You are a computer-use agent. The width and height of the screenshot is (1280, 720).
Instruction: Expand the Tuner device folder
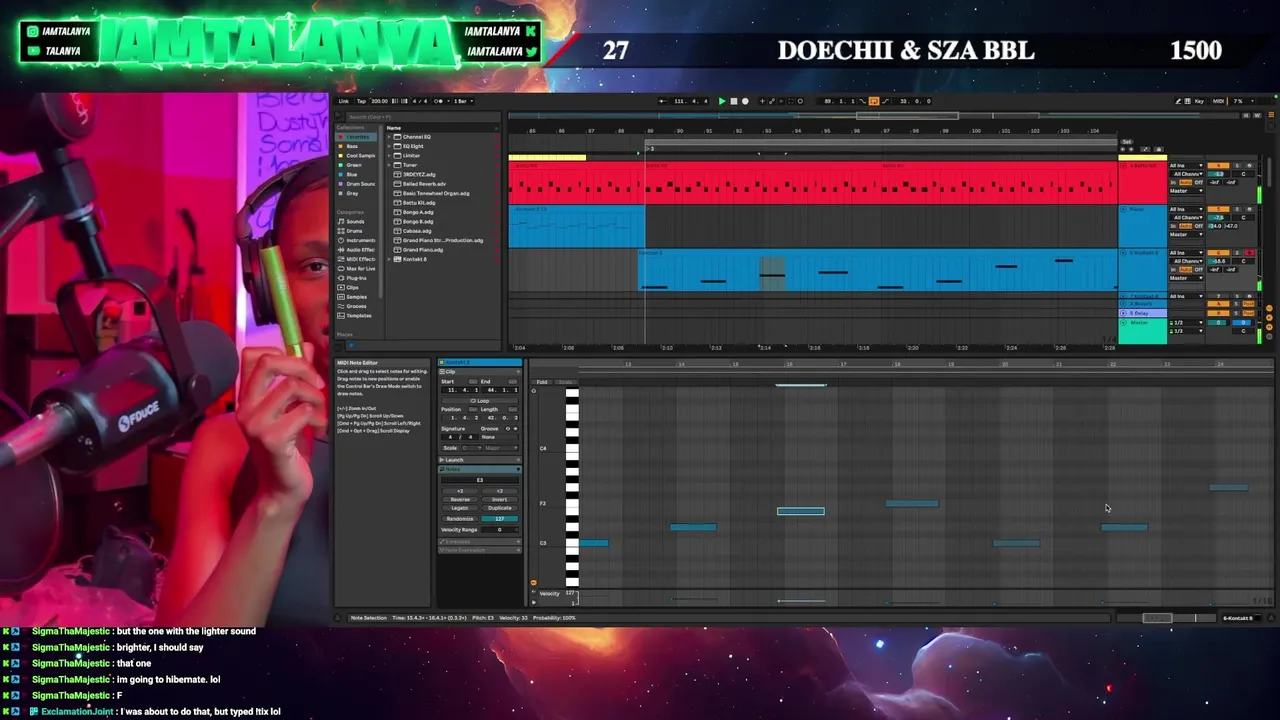389,165
